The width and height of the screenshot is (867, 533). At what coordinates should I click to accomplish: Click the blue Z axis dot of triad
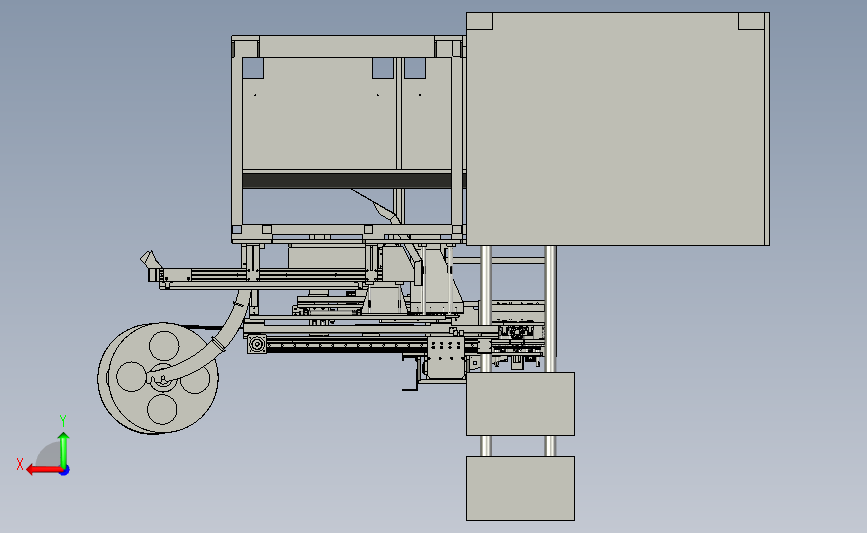[65, 471]
